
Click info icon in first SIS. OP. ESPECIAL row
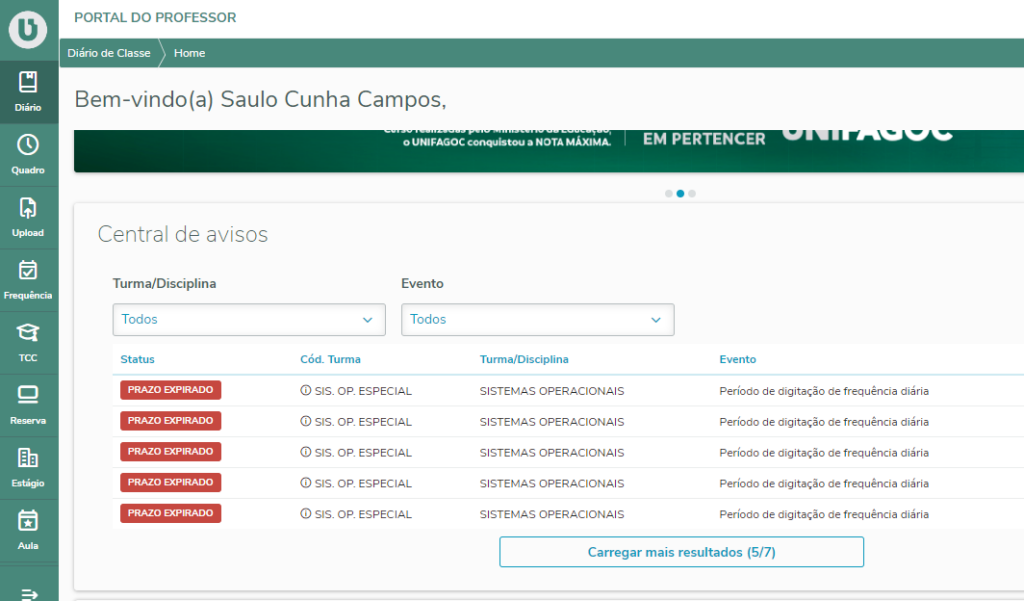(306, 391)
